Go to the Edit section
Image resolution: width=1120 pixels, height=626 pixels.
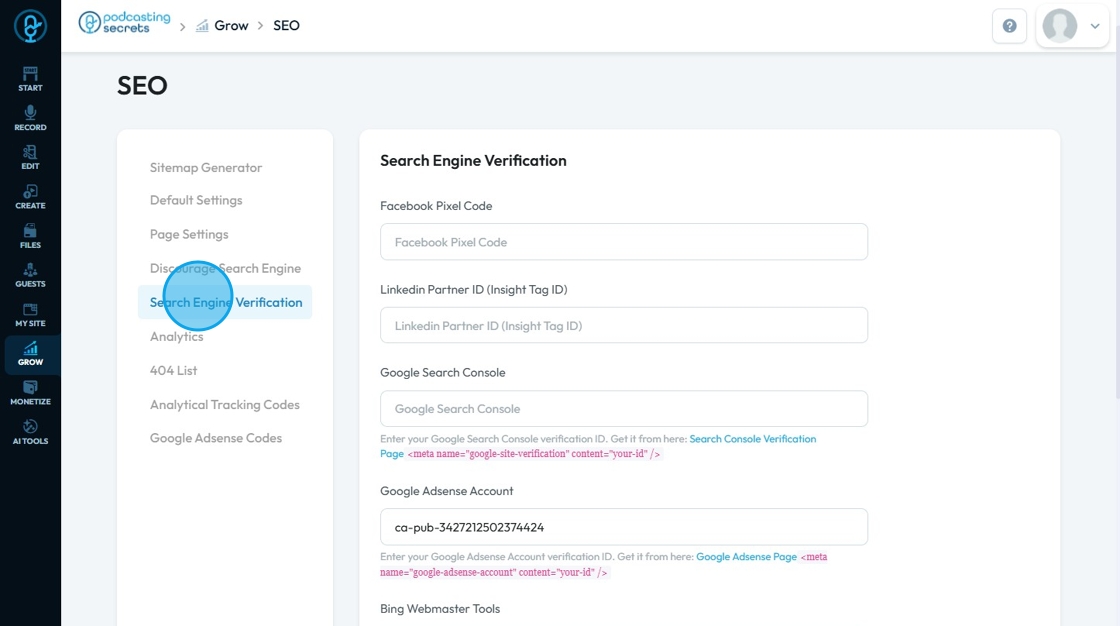pos(30,157)
